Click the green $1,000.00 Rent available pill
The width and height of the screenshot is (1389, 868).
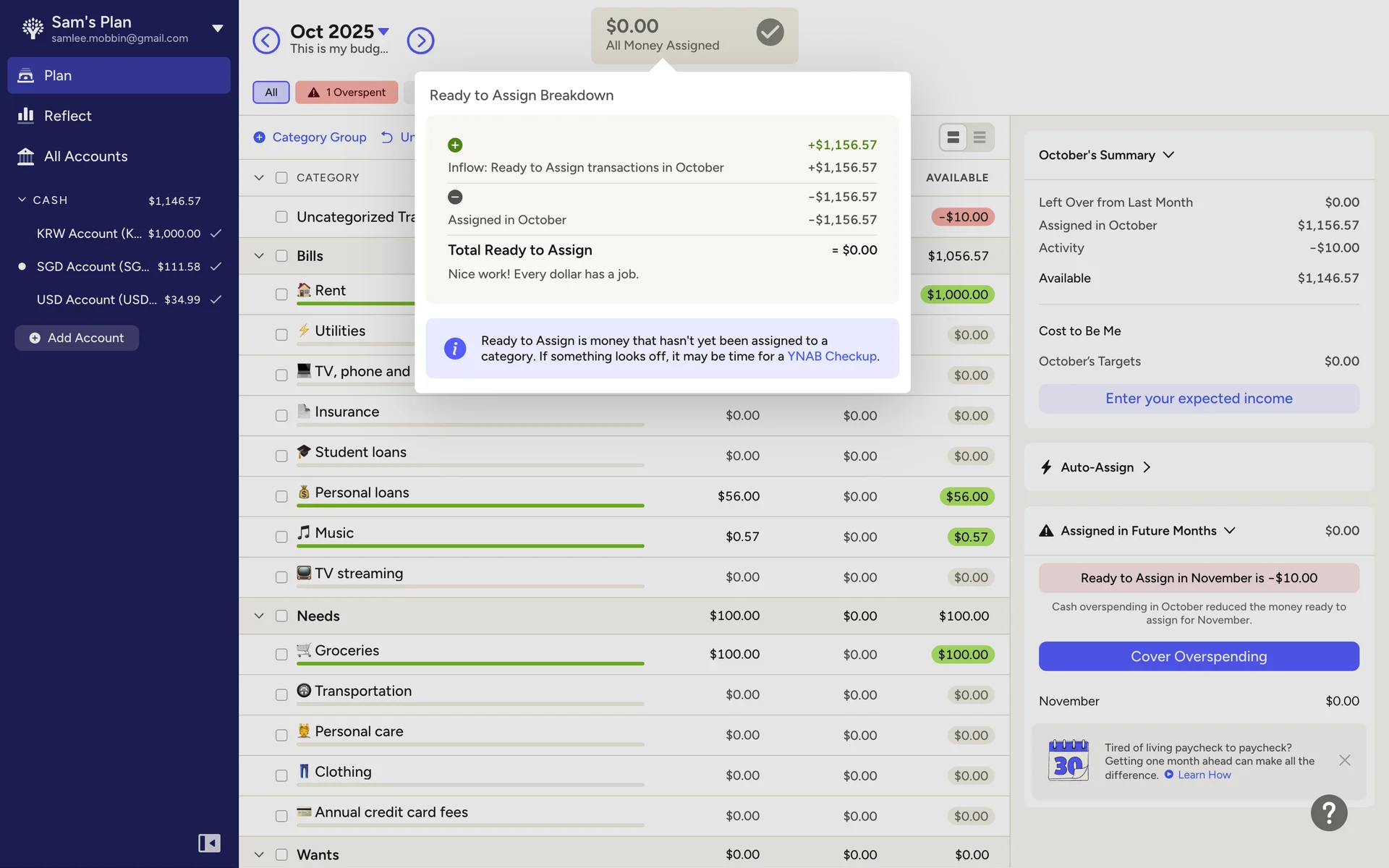click(x=957, y=294)
